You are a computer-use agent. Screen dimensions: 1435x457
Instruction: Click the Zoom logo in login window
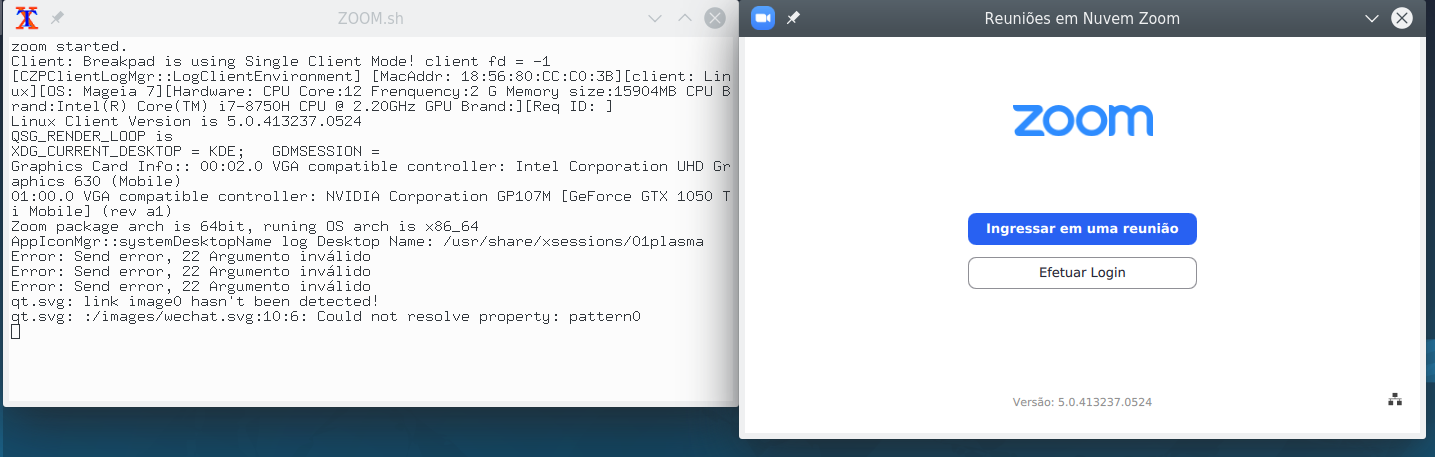pos(1083,120)
